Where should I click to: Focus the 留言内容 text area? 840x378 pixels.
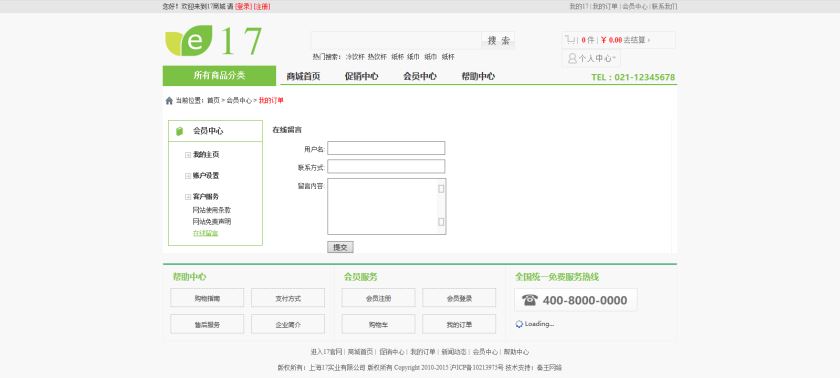386,207
